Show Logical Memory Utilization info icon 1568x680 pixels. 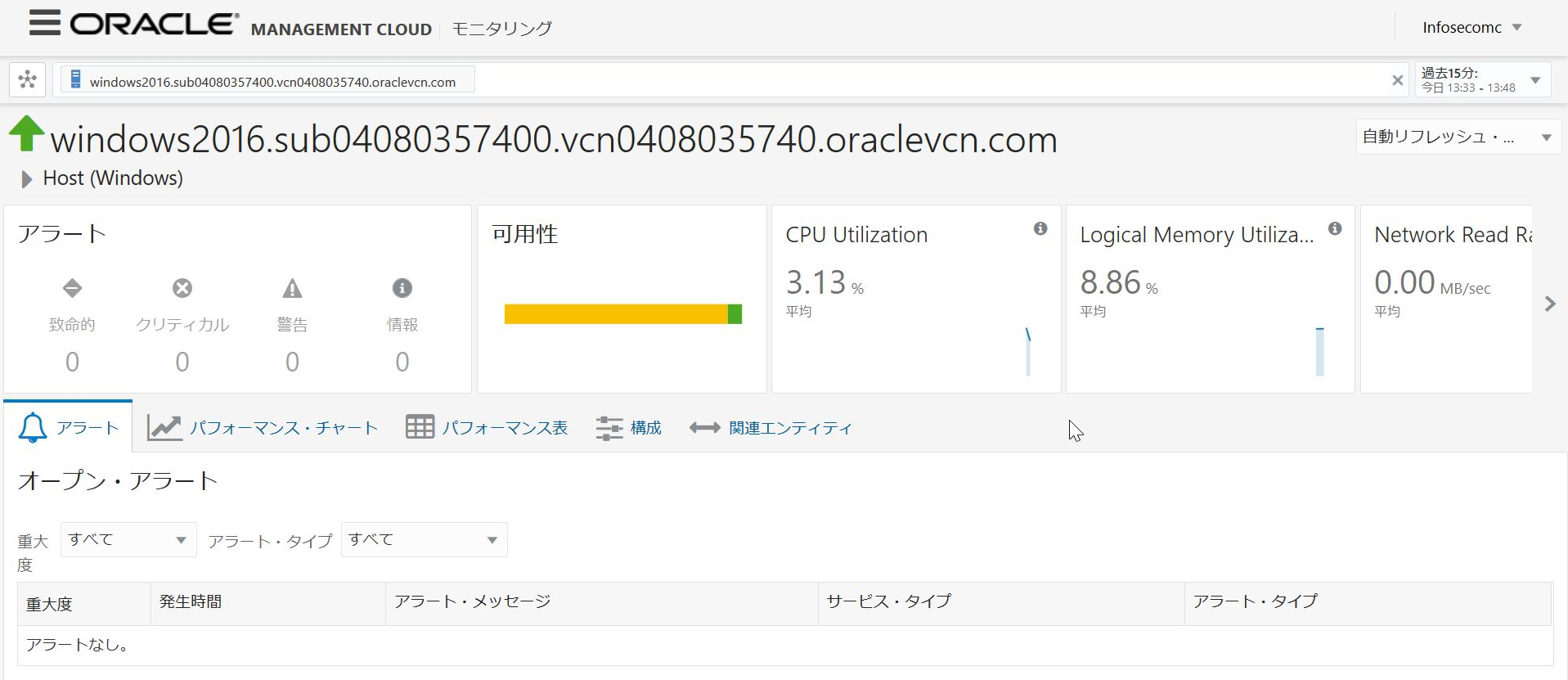click(1335, 228)
